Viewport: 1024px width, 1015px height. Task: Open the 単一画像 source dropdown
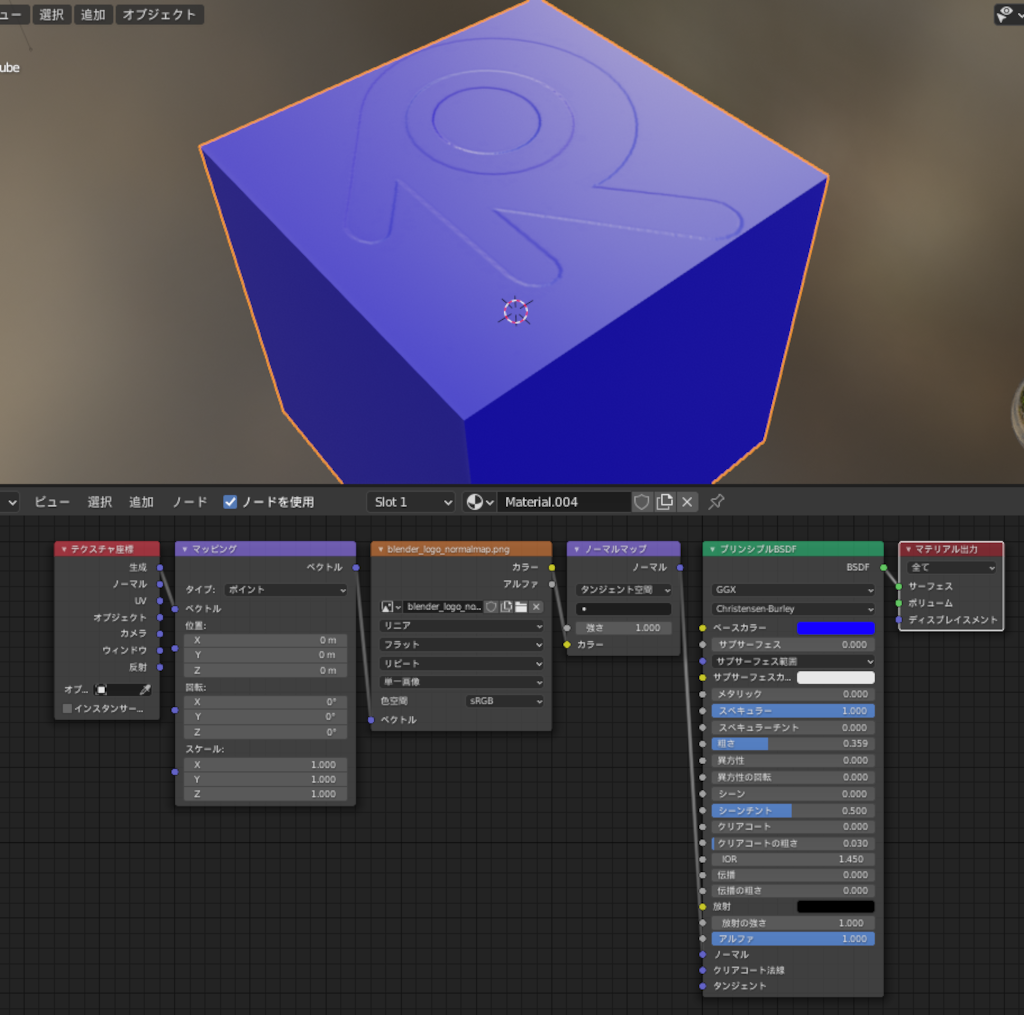[462, 682]
